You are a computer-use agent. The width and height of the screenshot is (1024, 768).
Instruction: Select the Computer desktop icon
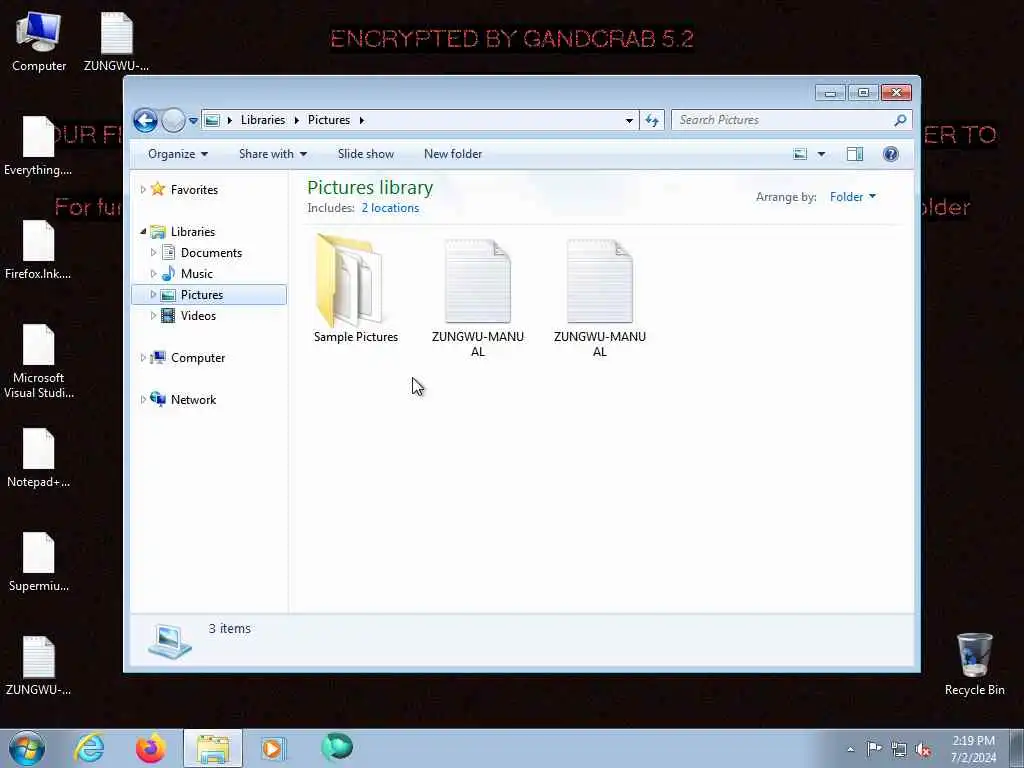[x=39, y=41]
